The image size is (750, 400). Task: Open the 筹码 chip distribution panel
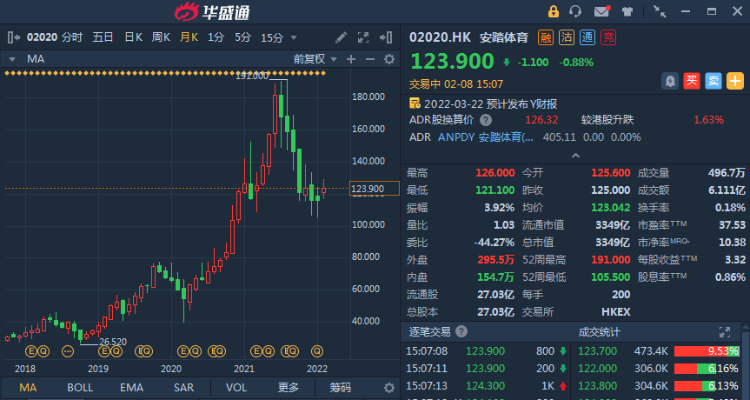point(340,388)
